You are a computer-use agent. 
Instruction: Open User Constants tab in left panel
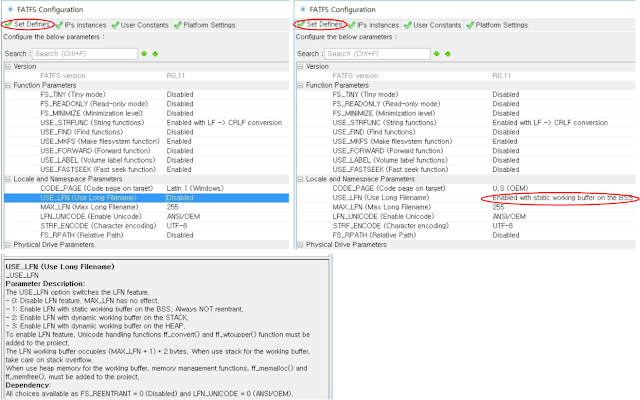[x=140, y=25]
